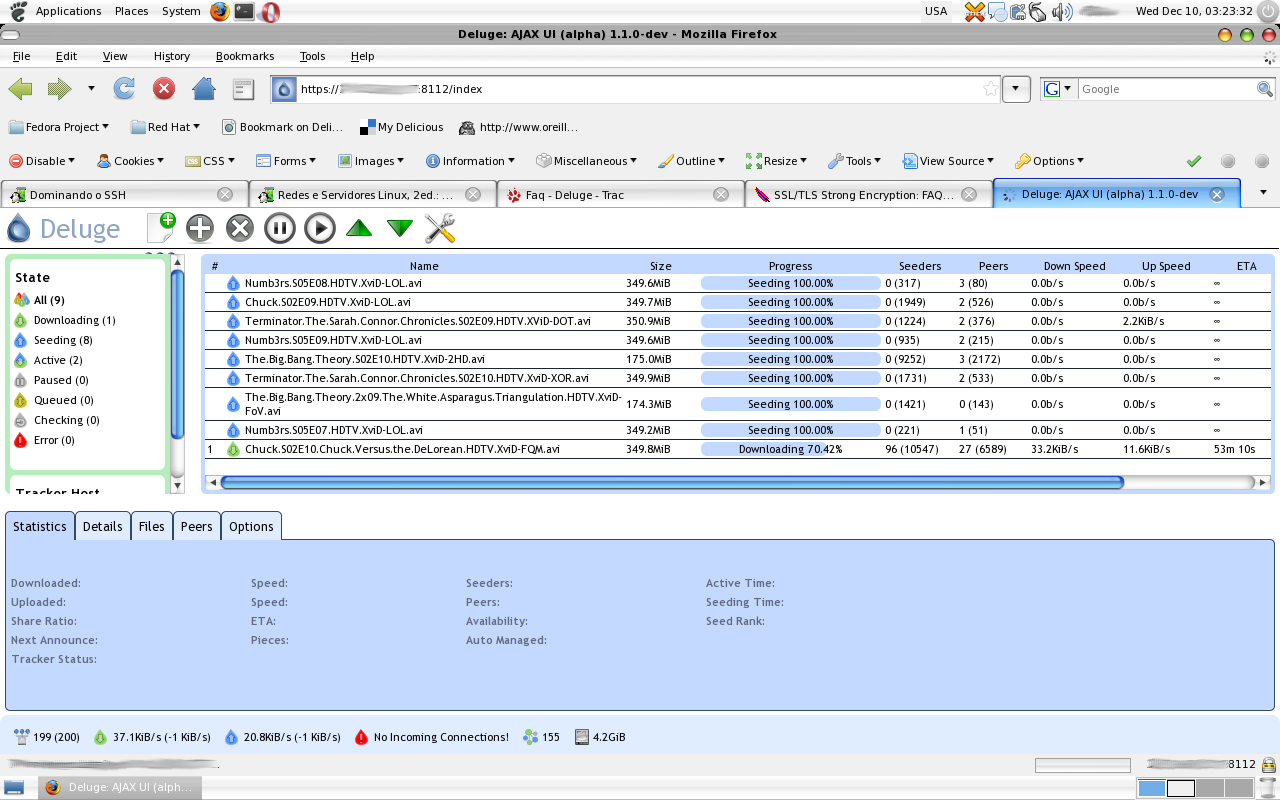This screenshot has width=1280, height=800.
Task: Open the History menu
Action: point(172,56)
